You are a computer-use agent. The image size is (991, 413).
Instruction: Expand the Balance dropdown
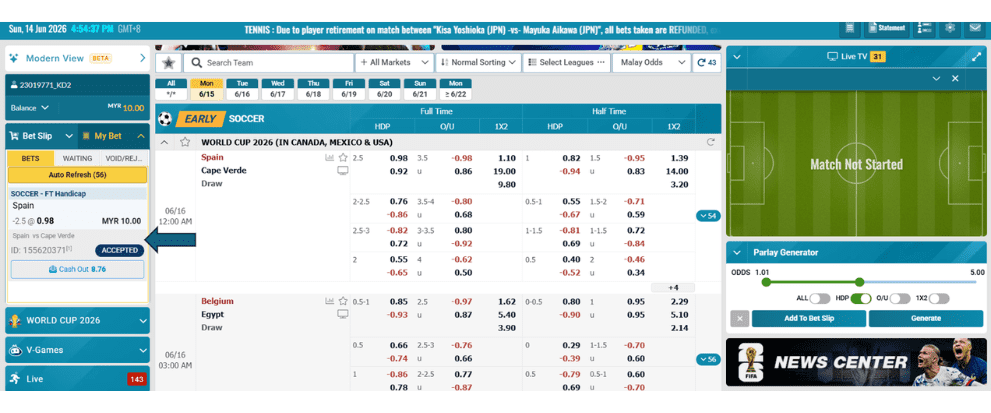click(30, 108)
